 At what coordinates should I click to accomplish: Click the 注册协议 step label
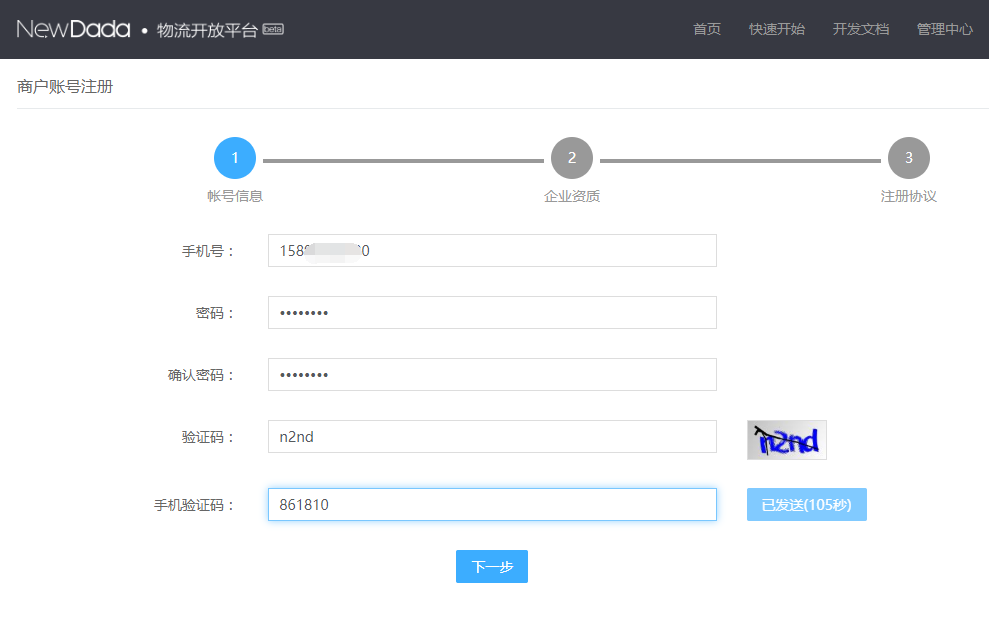tap(908, 196)
